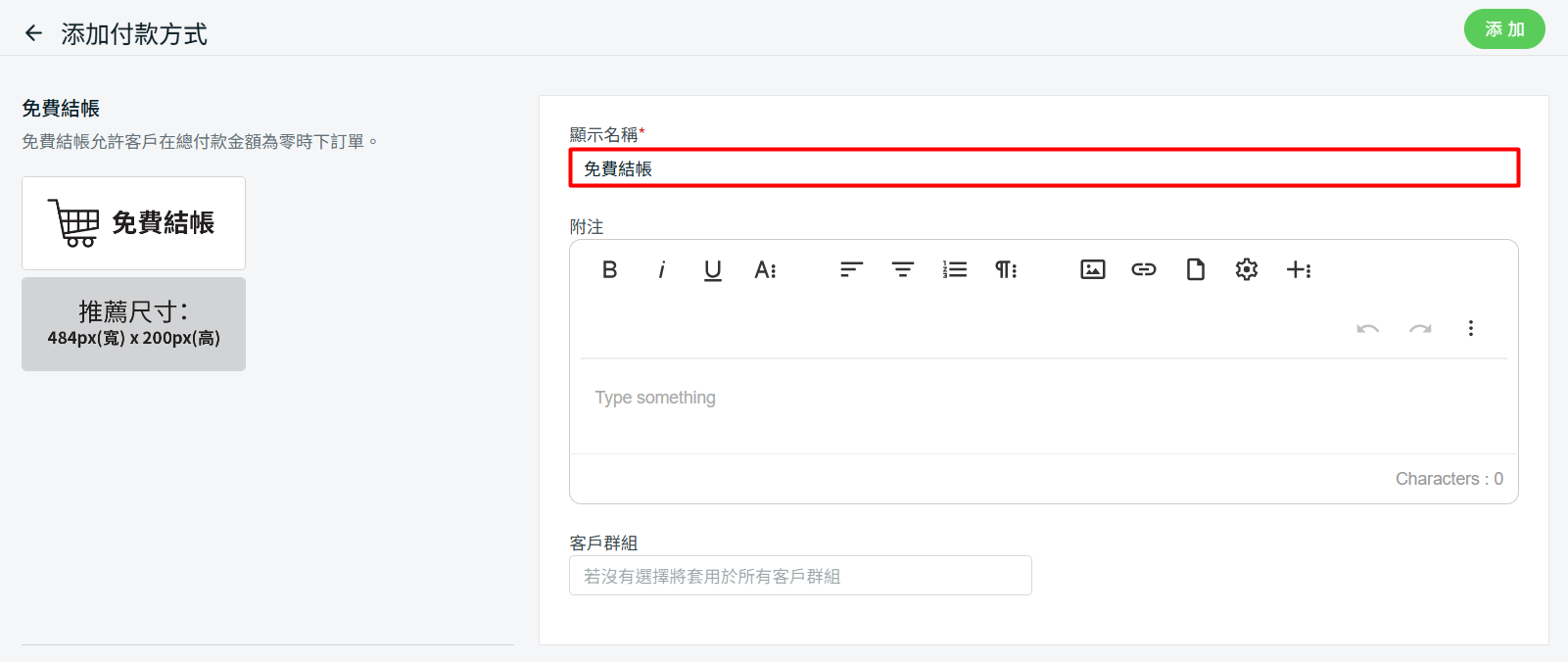Open the three-dot more options menu
Screen dimensions: 1568x662
[1470, 328]
